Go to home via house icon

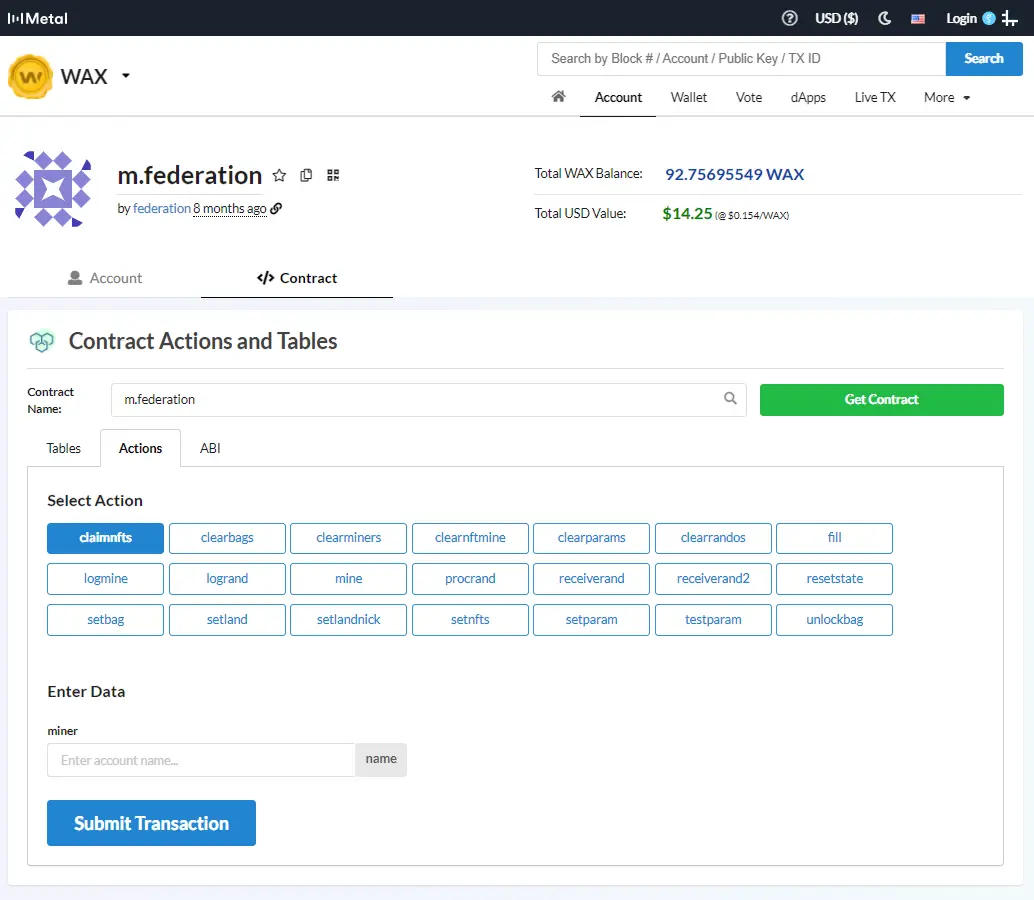point(559,97)
